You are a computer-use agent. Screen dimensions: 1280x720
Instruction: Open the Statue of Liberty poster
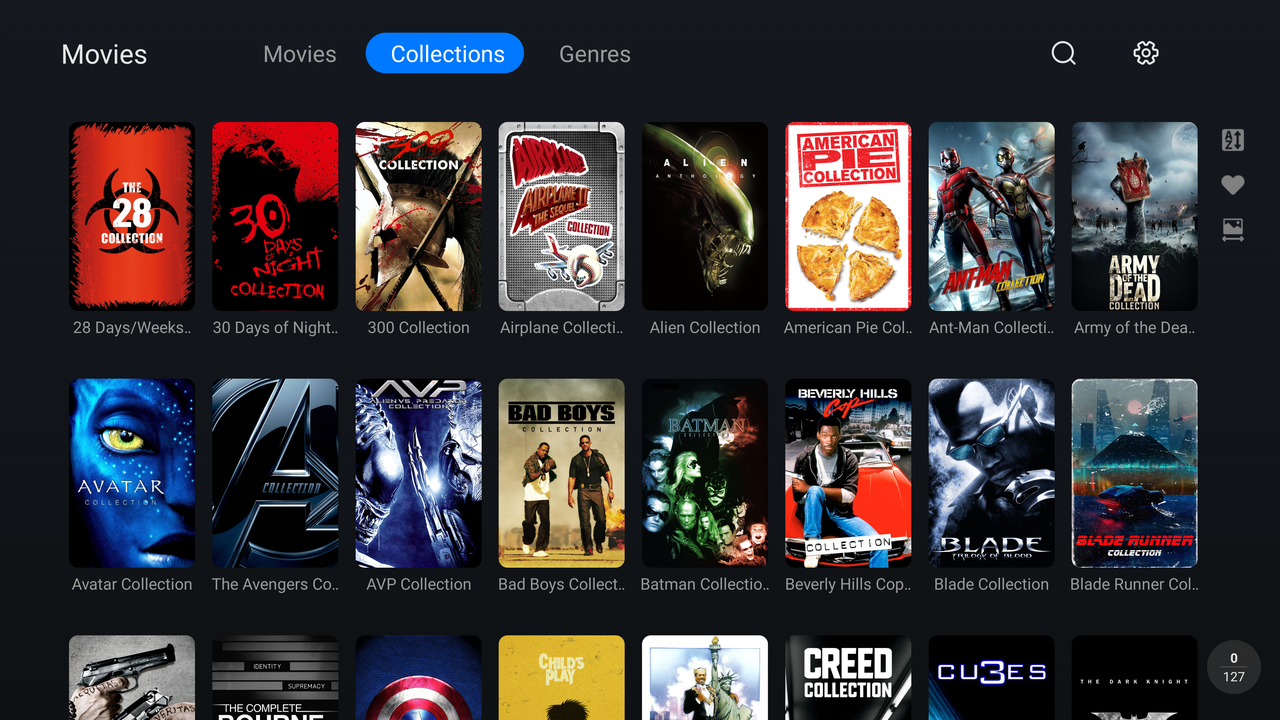[705, 678]
